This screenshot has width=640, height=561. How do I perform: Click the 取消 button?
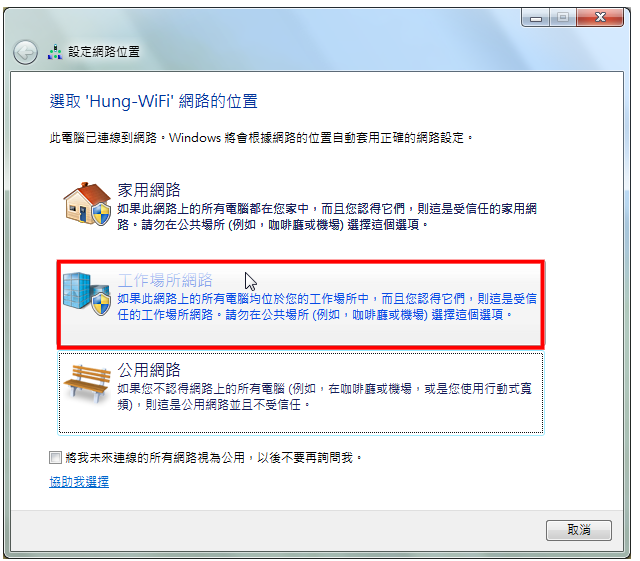coord(579,530)
